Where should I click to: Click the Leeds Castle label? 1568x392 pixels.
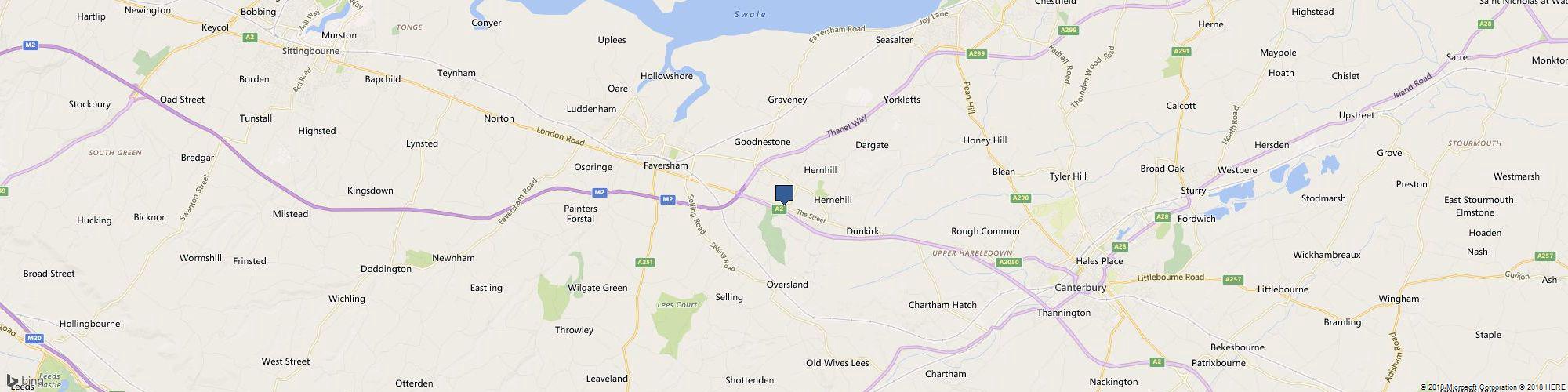coord(49,380)
